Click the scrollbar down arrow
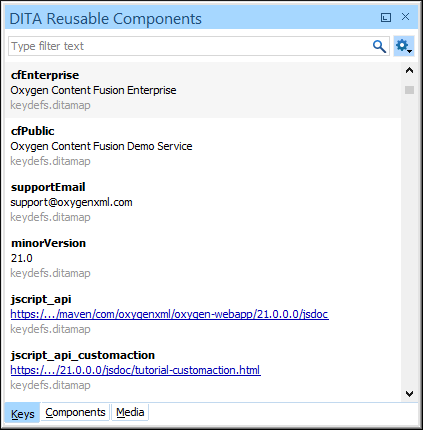This screenshot has height=430, width=423. tap(409, 394)
